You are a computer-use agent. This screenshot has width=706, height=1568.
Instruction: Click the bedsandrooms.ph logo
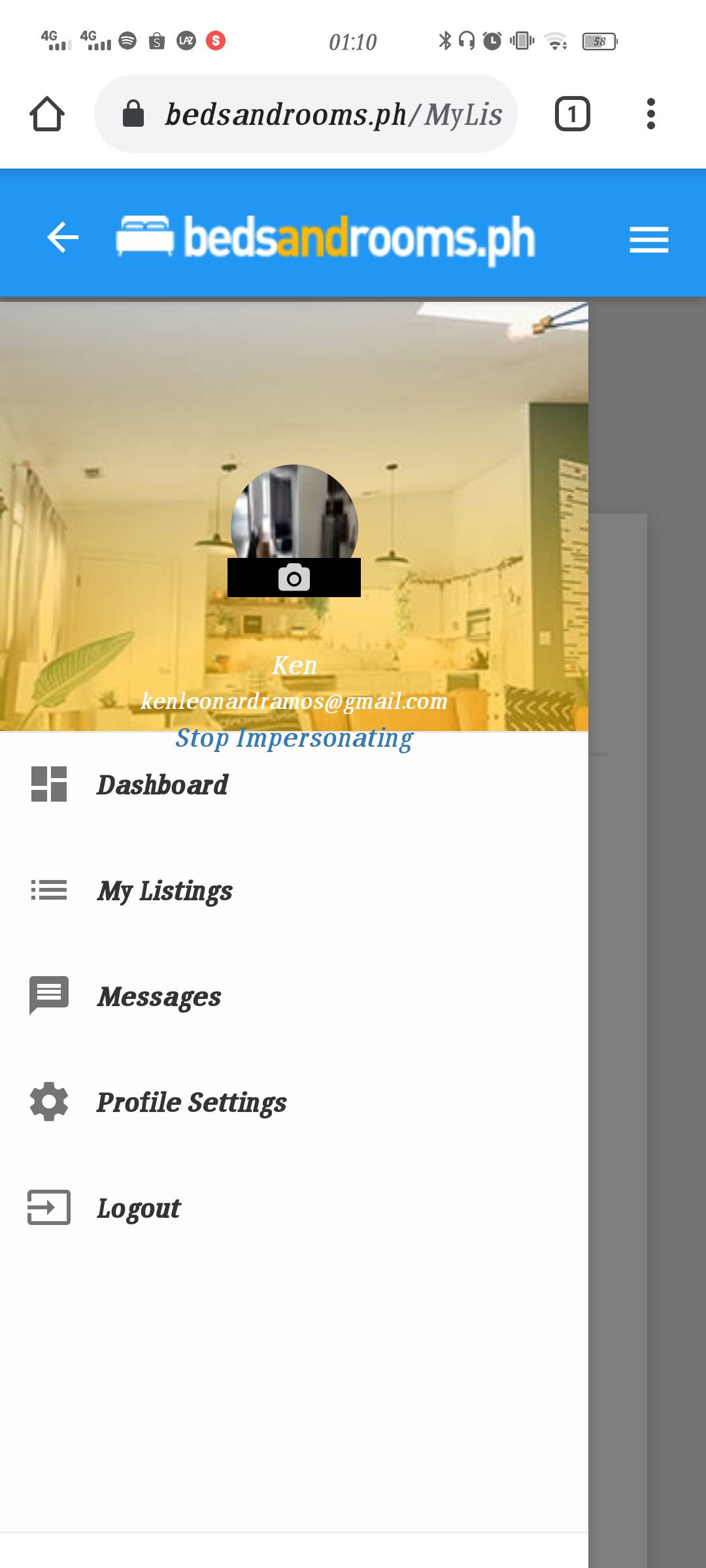[x=326, y=238]
